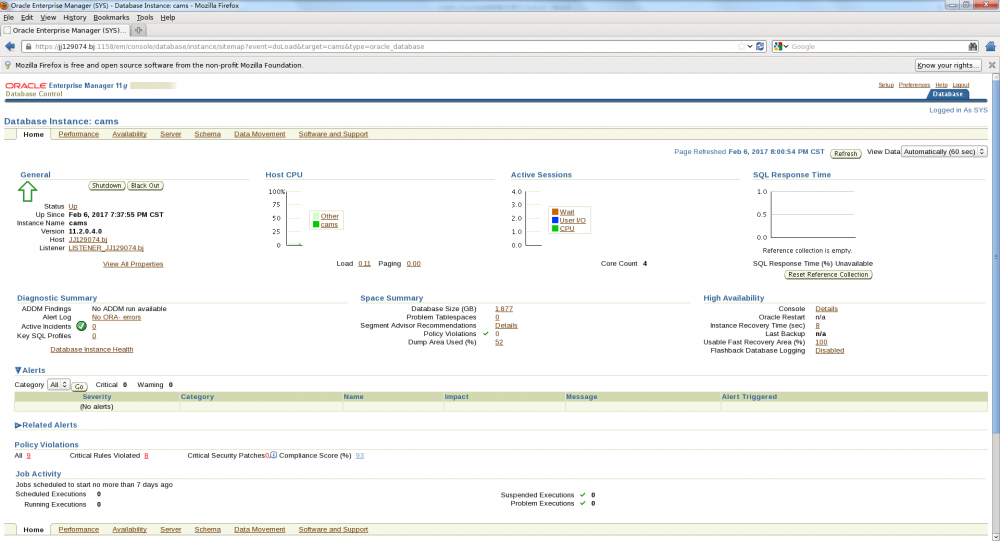
Task: Click the bookmark star in address bar
Action: (x=741, y=46)
